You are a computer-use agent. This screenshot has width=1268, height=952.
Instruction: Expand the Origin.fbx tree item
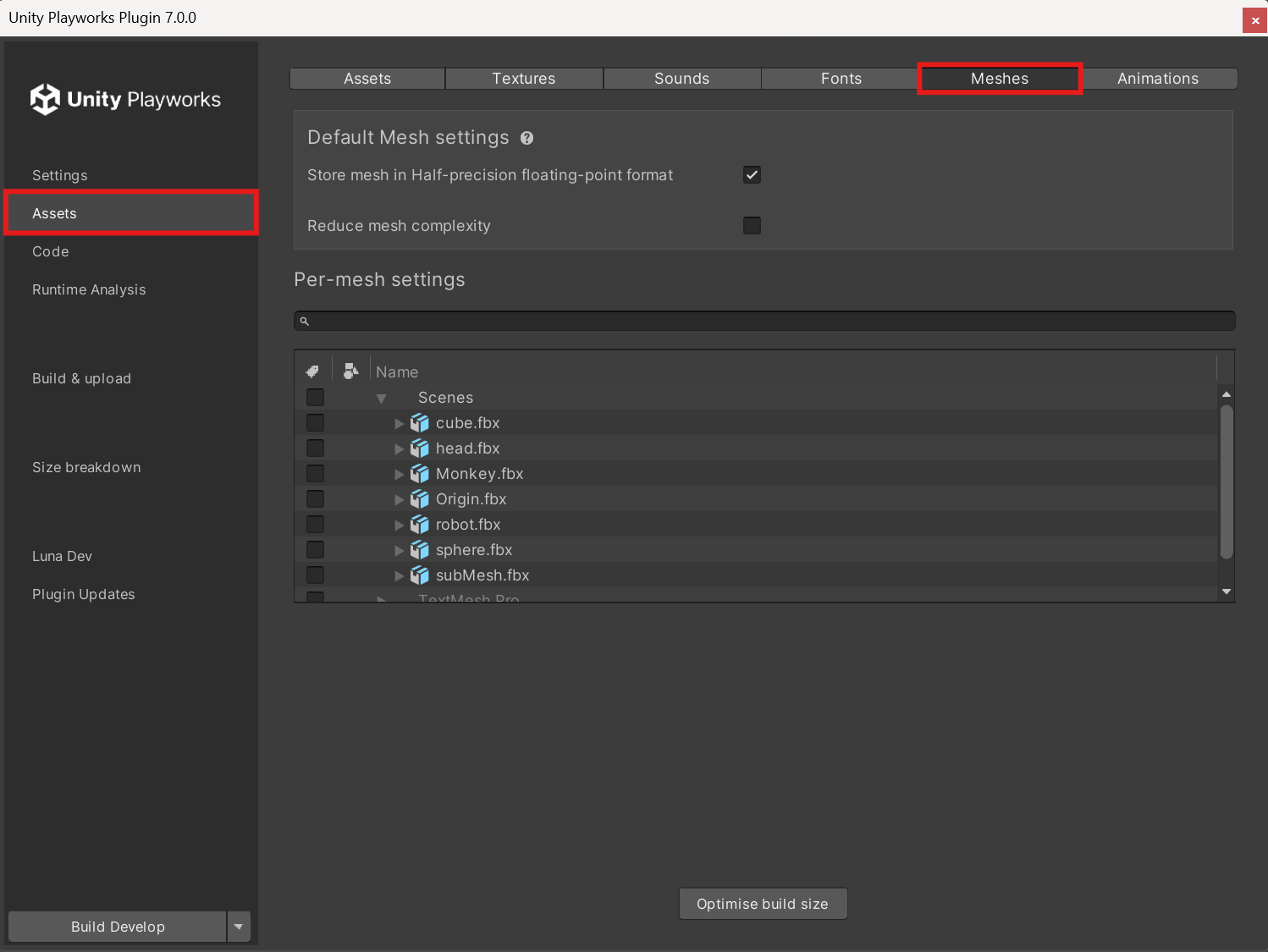tap(399, 500)
